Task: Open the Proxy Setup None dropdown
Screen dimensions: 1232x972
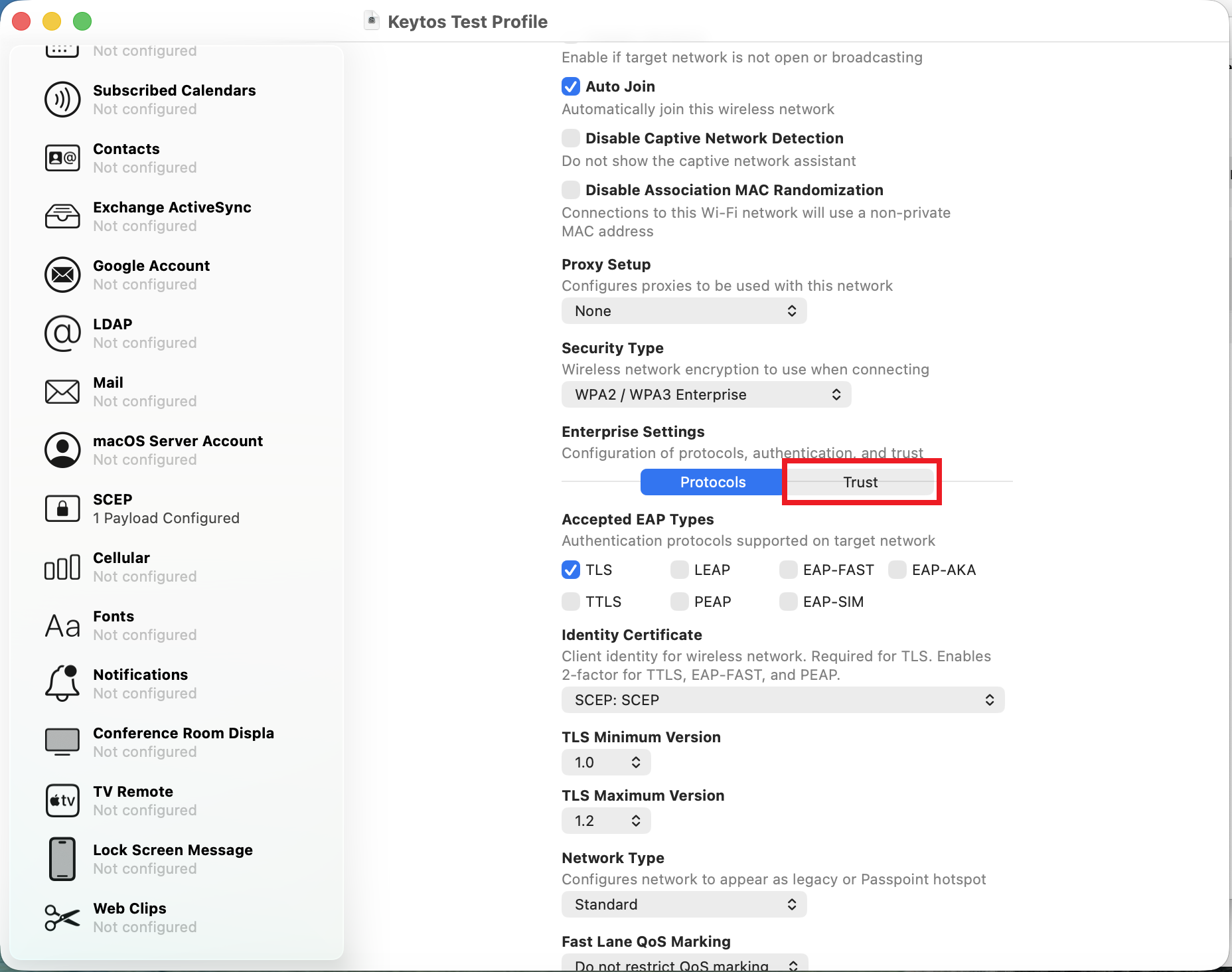Action: pos(684,311)
